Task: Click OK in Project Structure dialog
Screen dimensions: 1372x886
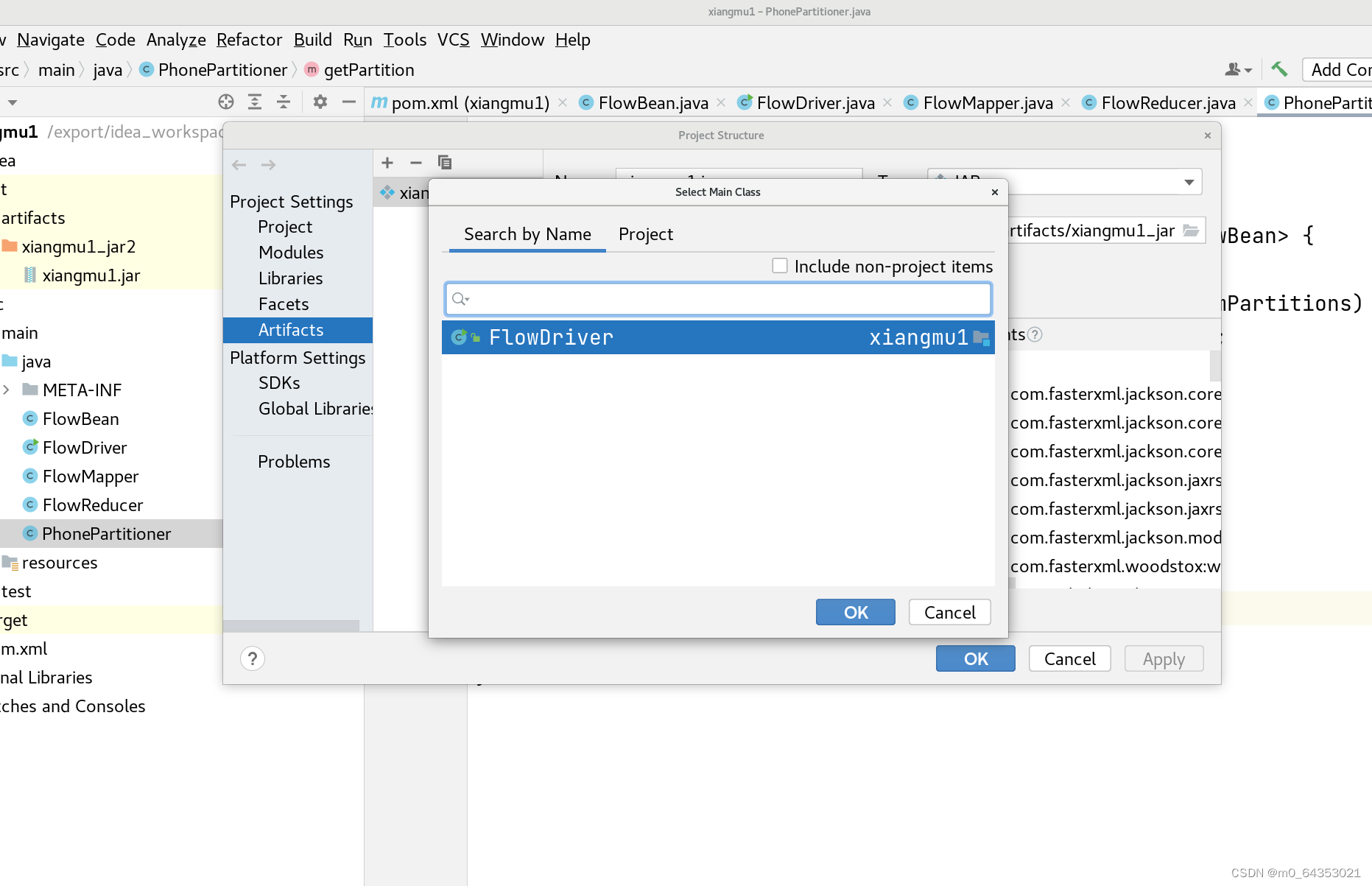Action: click(976, 658)
